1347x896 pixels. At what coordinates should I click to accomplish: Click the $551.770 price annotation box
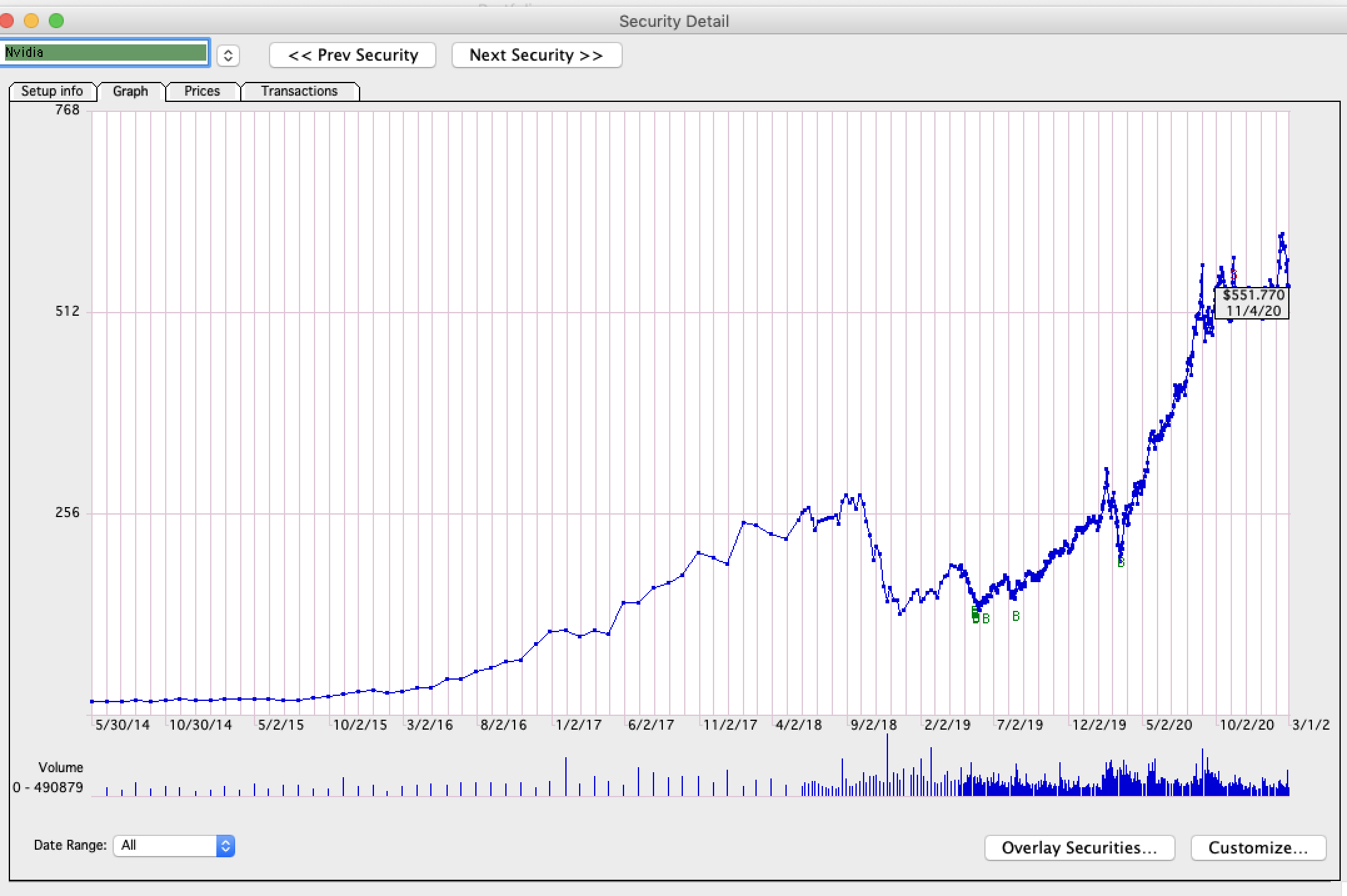point(1251,303)
